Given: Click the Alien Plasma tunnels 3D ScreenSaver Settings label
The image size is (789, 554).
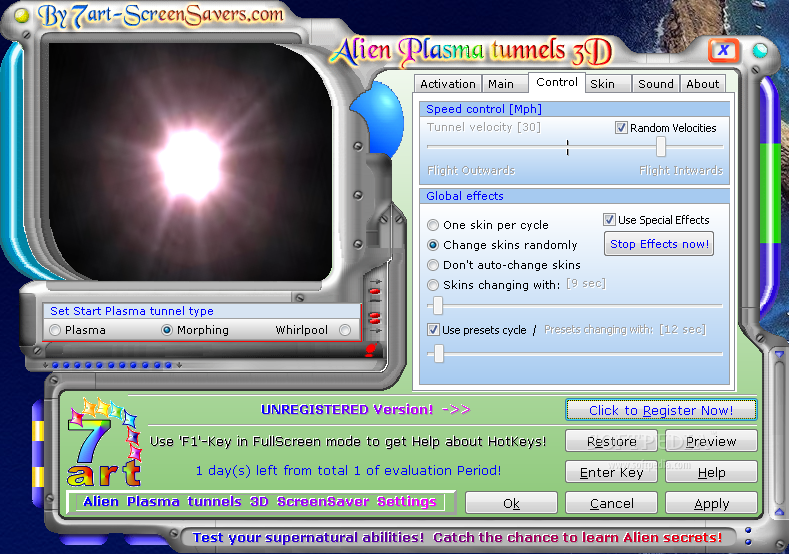Looking at the screenshot, I should pos(260,502).
